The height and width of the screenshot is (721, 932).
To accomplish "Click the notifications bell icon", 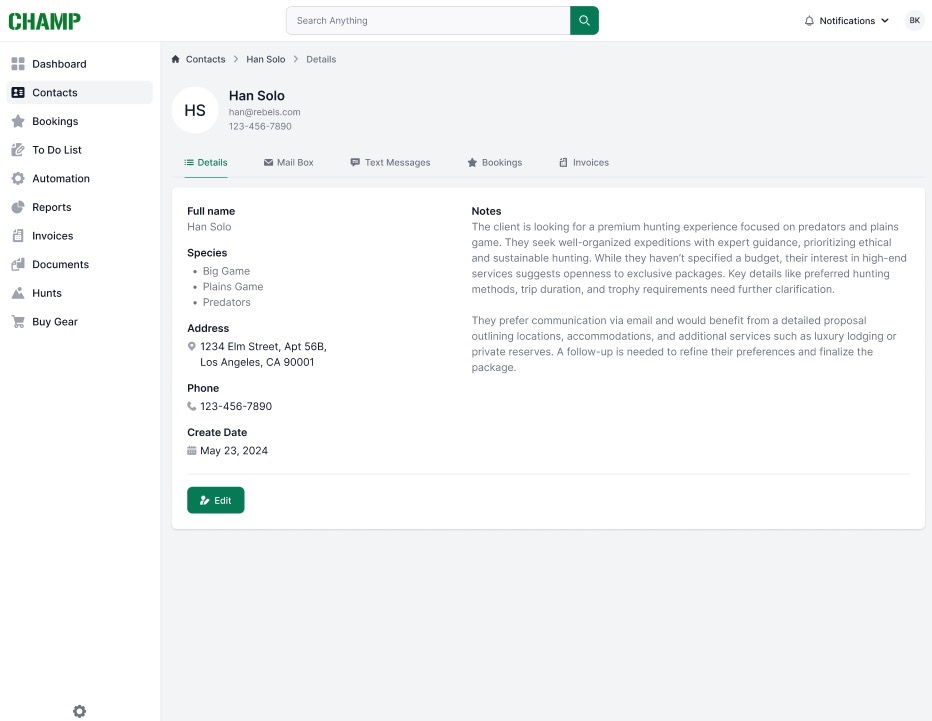I will tap(809, 21).
